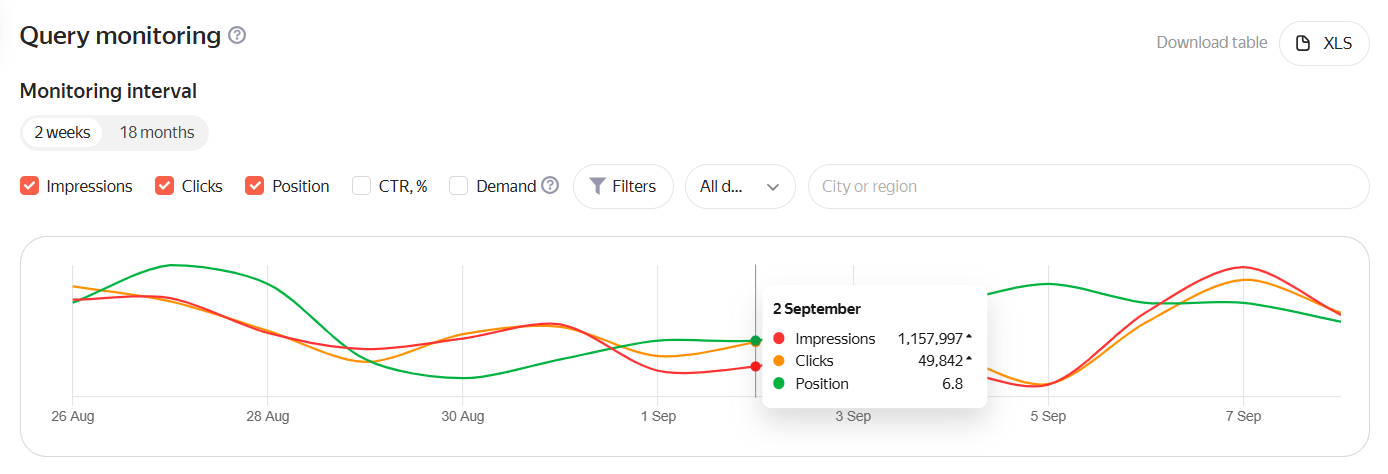Click the red Impressions point on the chart
1388x474 pixels.
(x=755, y=366)
